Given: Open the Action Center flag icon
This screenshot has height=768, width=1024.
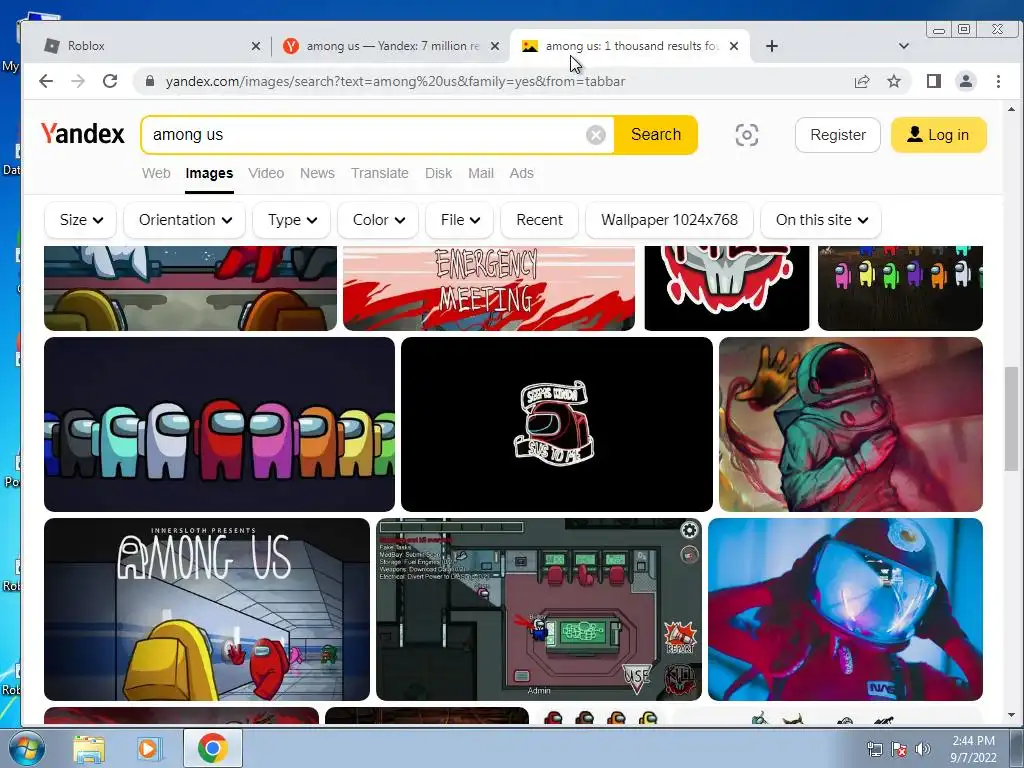Looking at the screenshot, I should [x=899, y=749].
